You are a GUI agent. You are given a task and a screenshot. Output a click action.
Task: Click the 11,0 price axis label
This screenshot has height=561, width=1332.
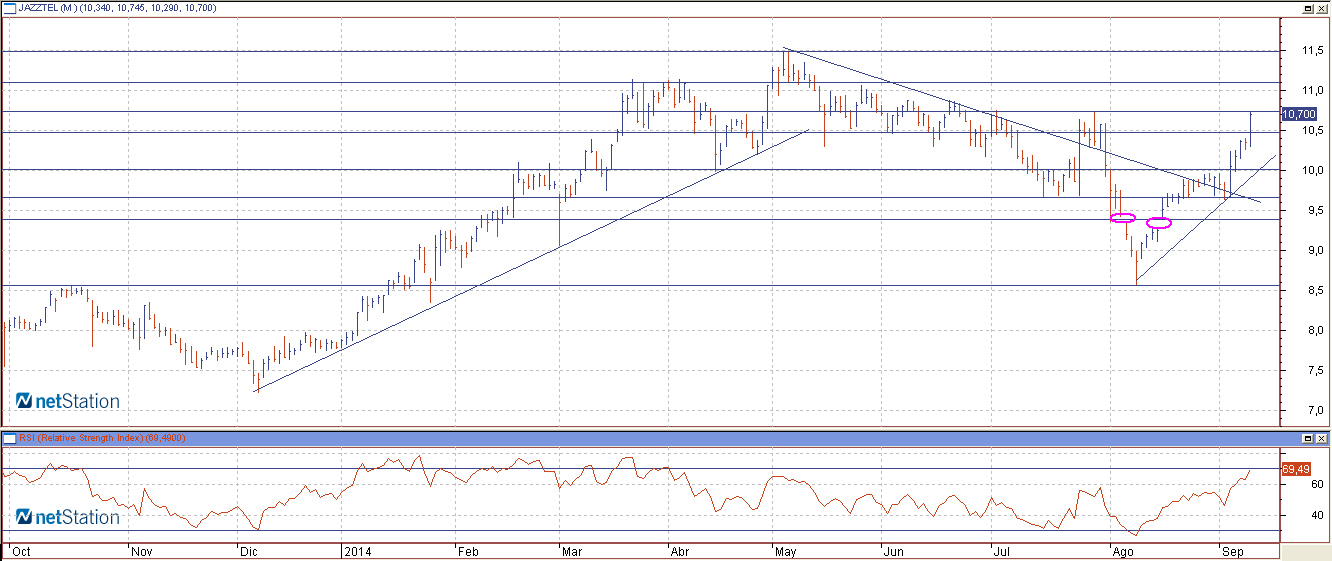[x=1312, y=90]
